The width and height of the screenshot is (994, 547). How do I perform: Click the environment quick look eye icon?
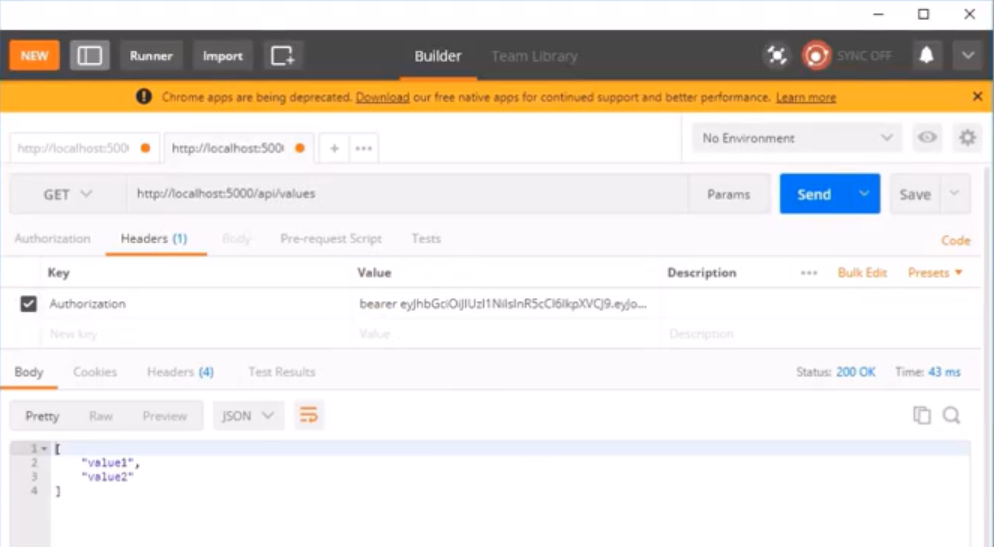tap(927, 138)
